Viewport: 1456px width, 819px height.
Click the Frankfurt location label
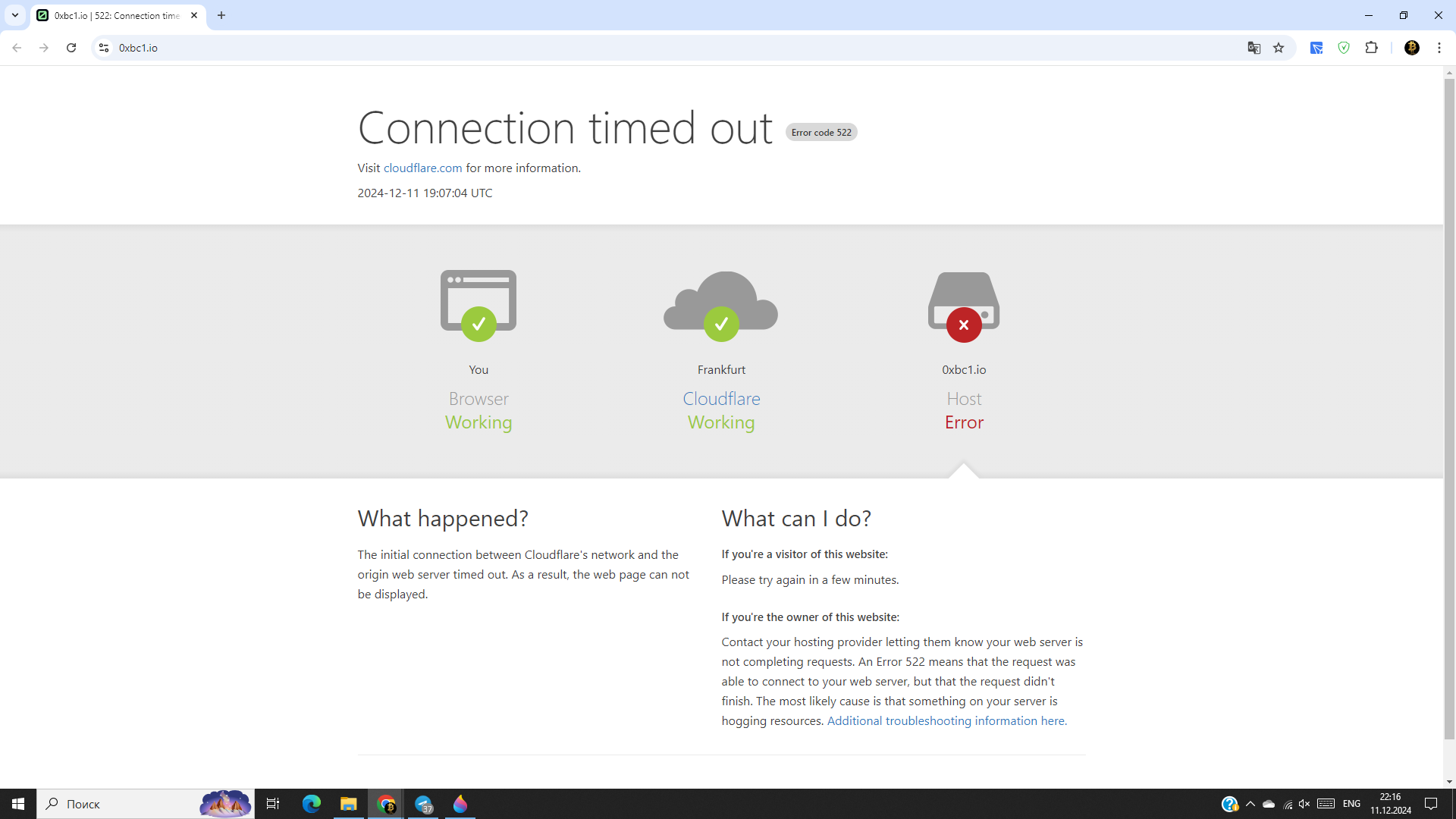point(721,369)
